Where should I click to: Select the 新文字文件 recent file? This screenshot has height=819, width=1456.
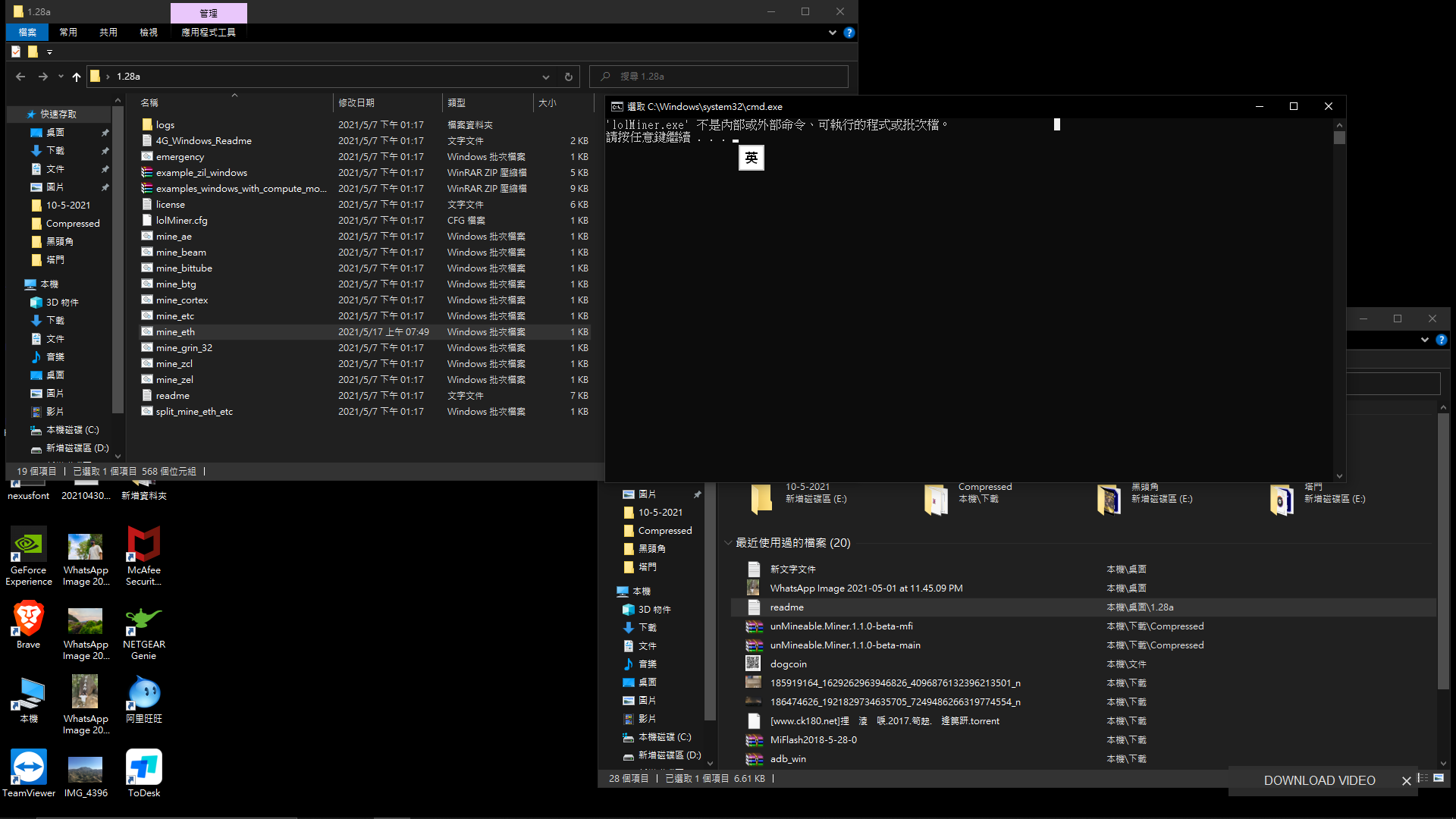[792, 570]
